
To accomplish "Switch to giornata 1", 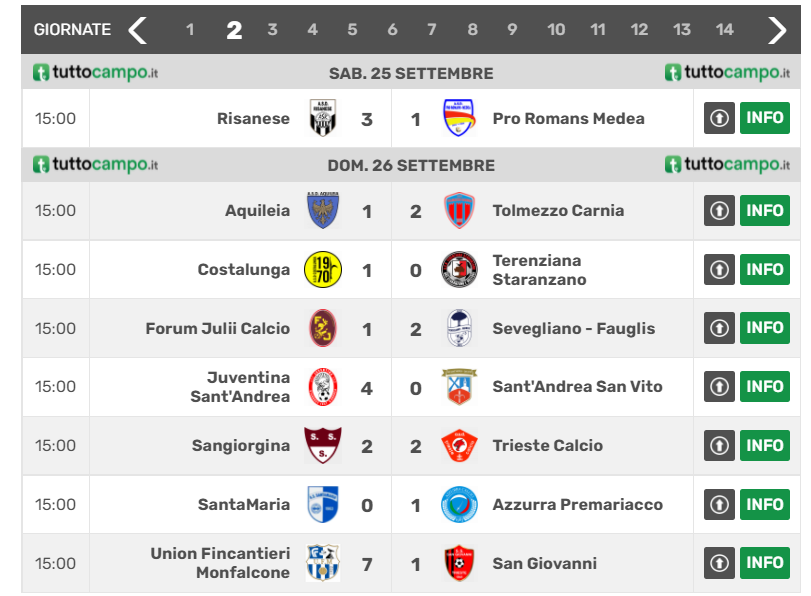I will 190,30.
